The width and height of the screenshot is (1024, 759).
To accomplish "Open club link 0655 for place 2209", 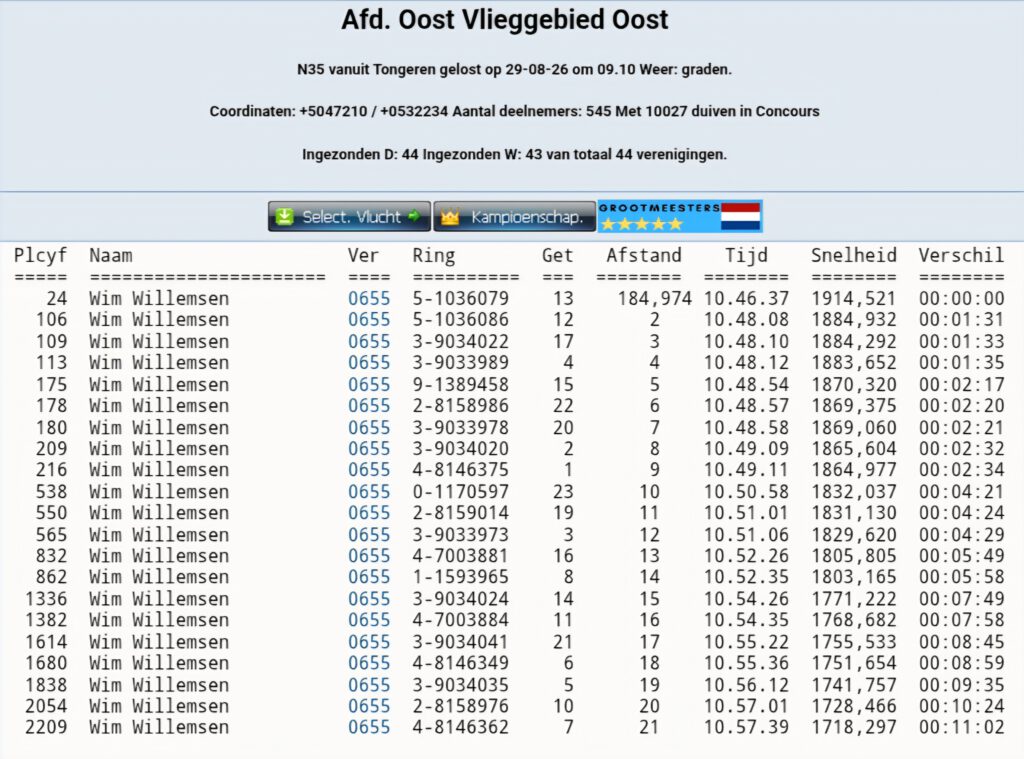I will pyautogui.click(x=369, y=727).
